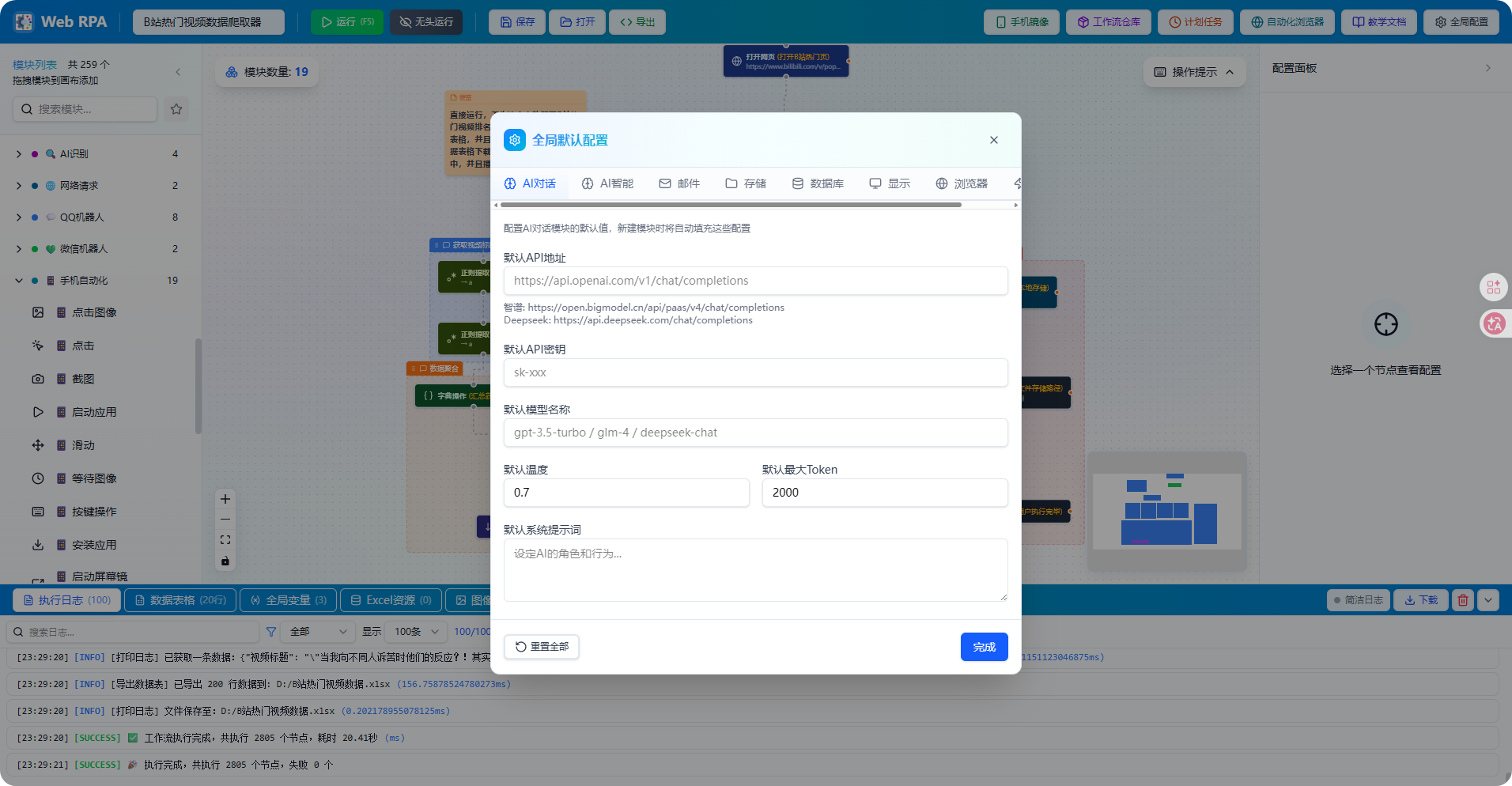Open 手机镜像 tool in top toolbar
The width and height of the screenshot is (1512, 786).
point(1021,21)
